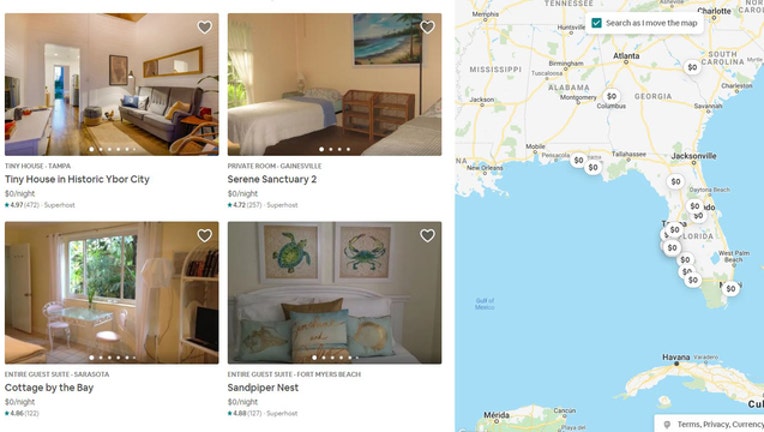Select Cottage by the Bay listing title
764x432 pixels.
pos(49,388)
